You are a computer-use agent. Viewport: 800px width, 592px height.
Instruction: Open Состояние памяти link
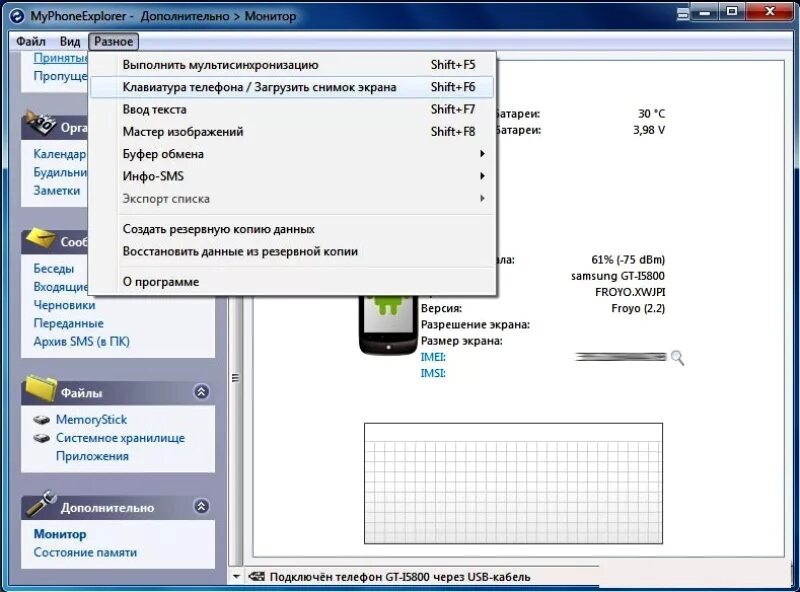click(x=85, y=553)
